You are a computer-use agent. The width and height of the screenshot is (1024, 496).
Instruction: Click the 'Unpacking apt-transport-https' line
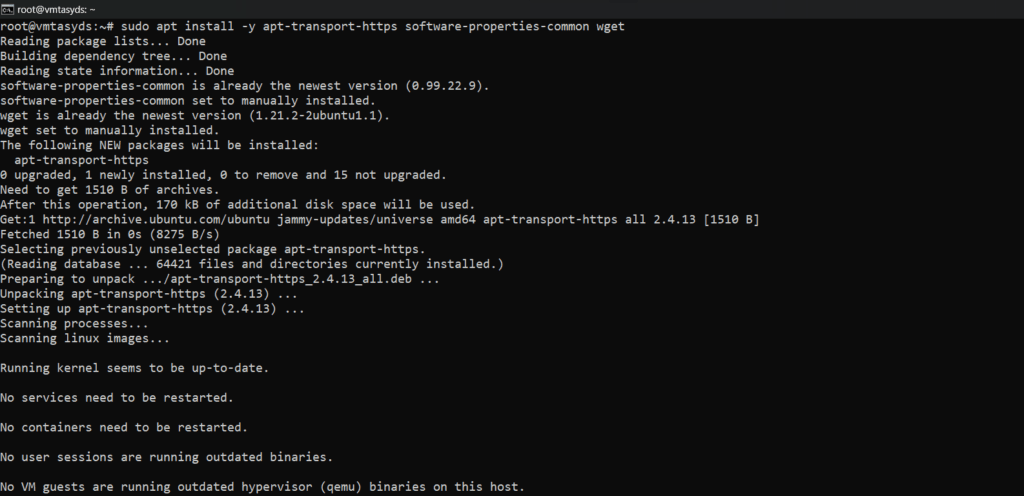tap(149, 294)
